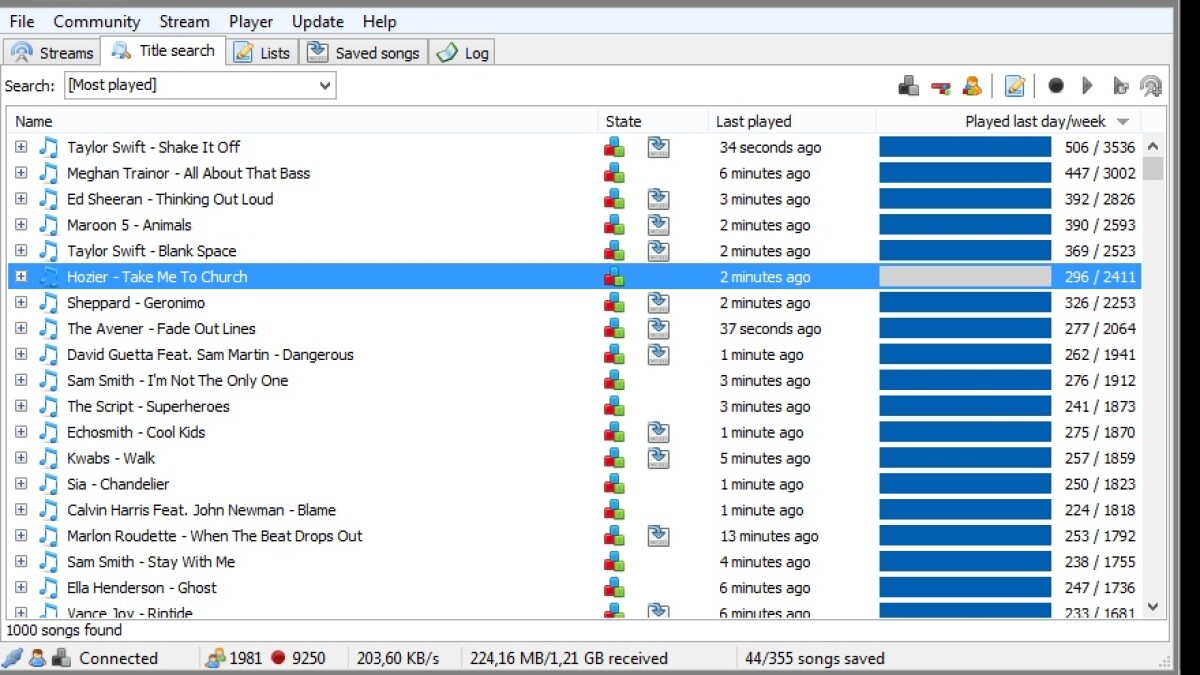Click the gray play-count bar in Hozier row
1200x675 pixels.
[x=965, y=277]
